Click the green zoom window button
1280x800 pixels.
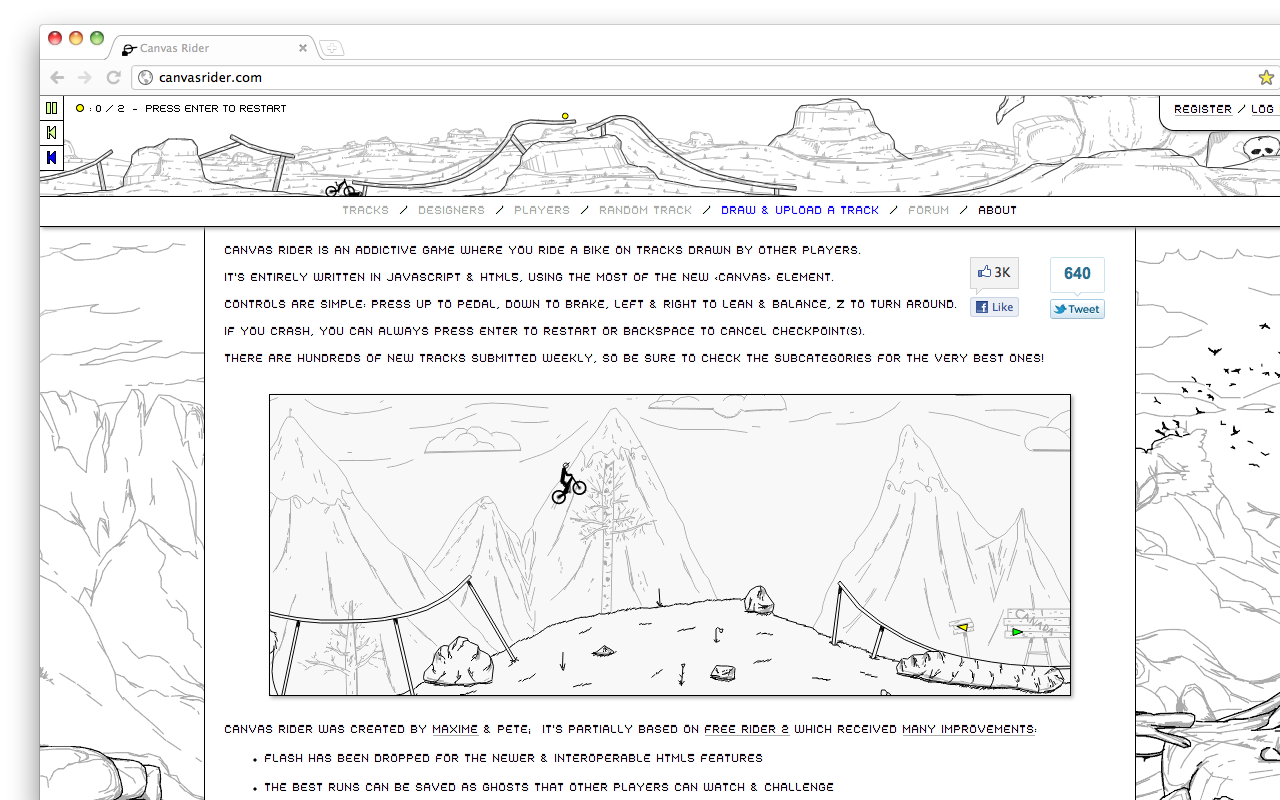[x=97, y=38]
